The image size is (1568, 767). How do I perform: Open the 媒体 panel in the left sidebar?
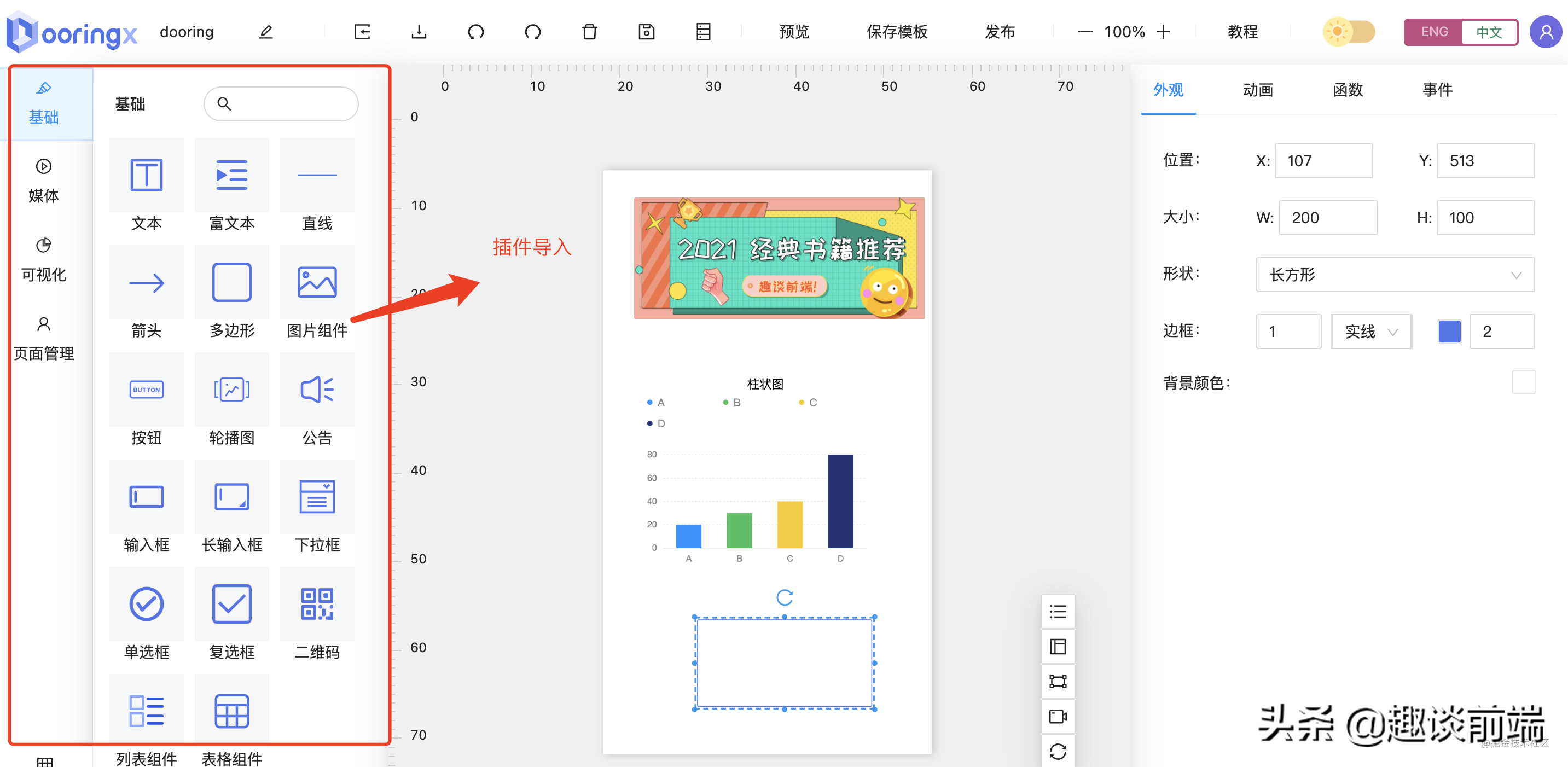tap(43, 179)
